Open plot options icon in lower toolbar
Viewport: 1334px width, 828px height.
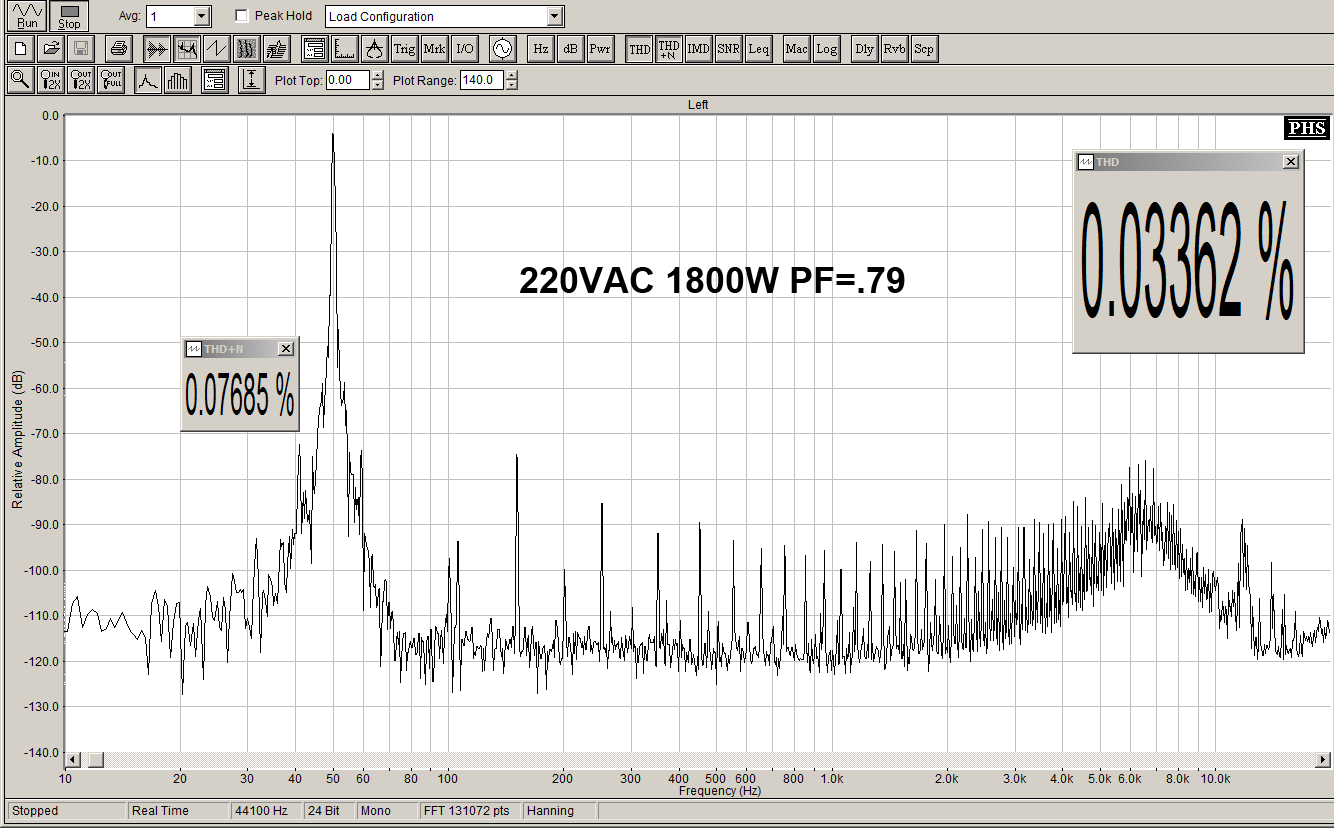click(x=215, y=80)
